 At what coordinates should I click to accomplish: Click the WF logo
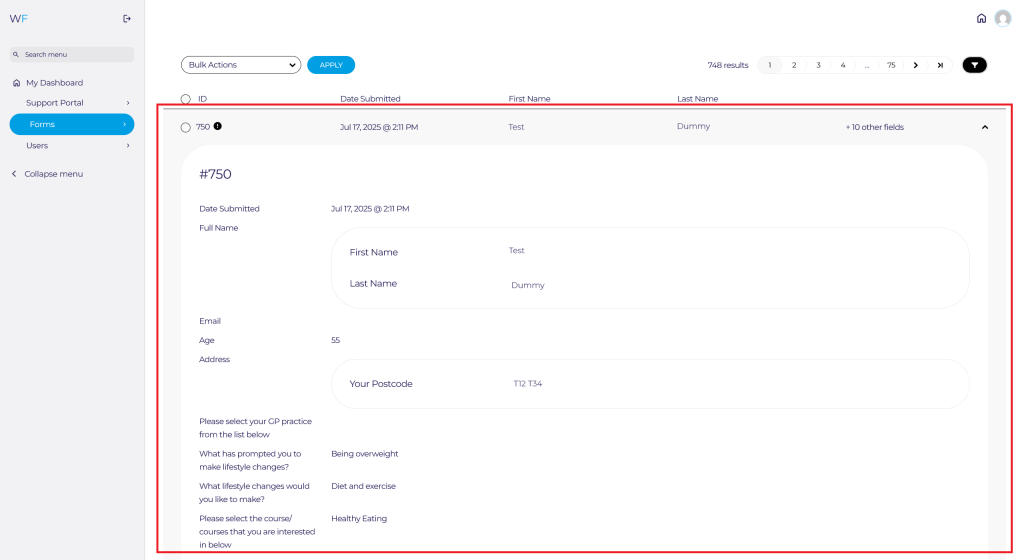pos(17,18)
